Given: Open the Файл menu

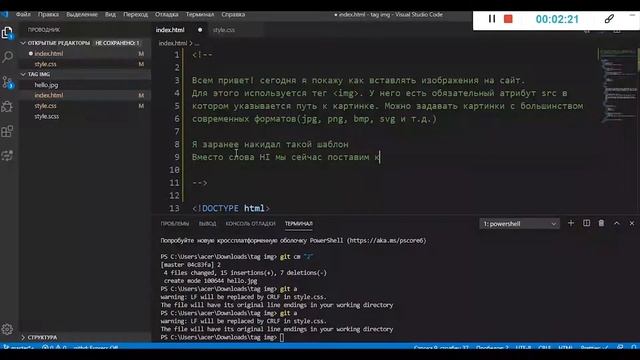Looking at the screenshot, I should pyautogui.click(x=23, y=14).
